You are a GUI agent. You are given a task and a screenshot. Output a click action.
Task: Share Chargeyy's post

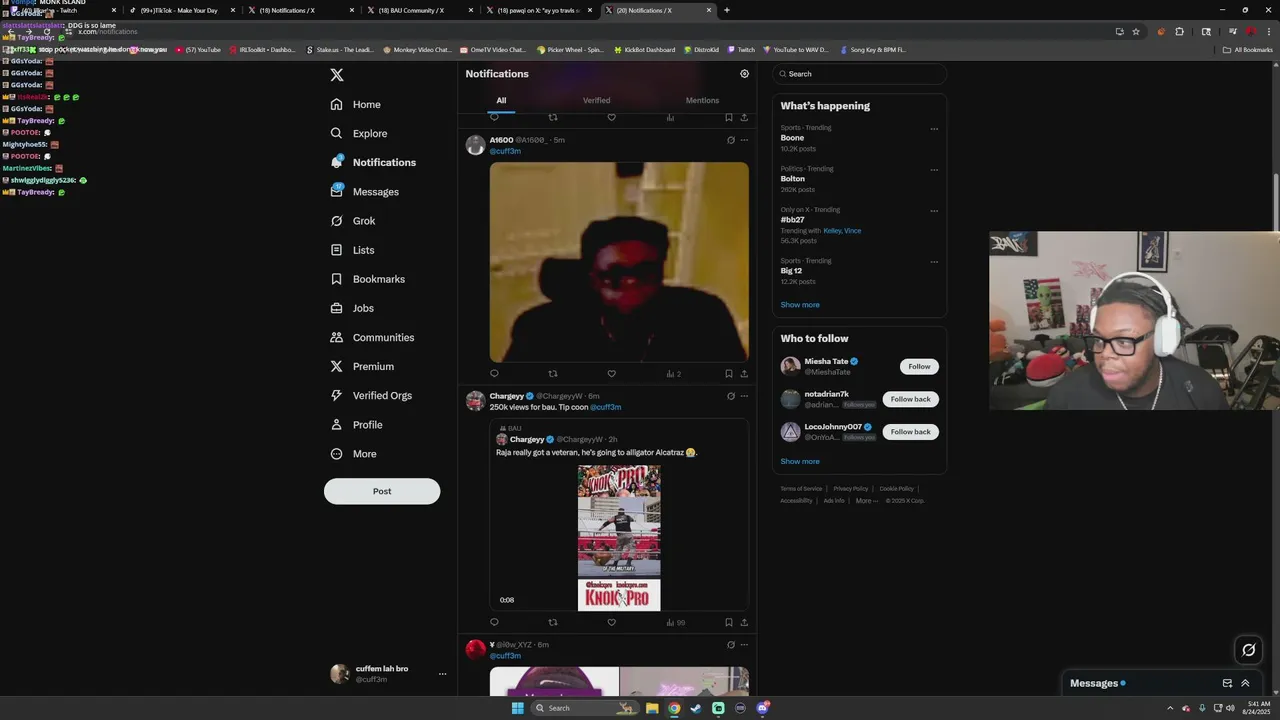pyautogui.click(x=744, y=622)
